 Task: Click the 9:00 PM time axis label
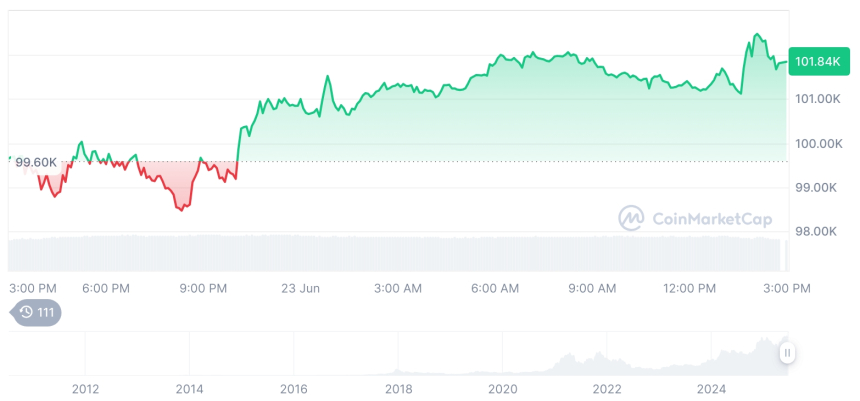tap(204, 288)
